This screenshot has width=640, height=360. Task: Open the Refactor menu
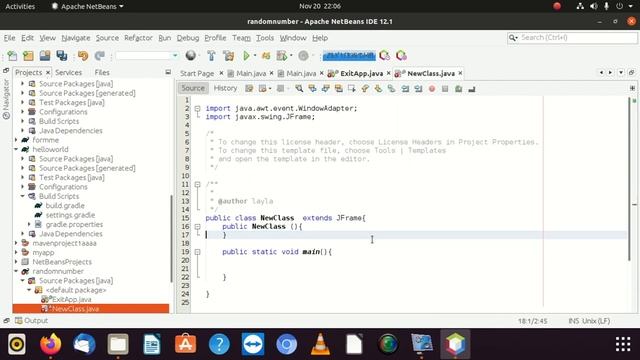pos(138,38)
